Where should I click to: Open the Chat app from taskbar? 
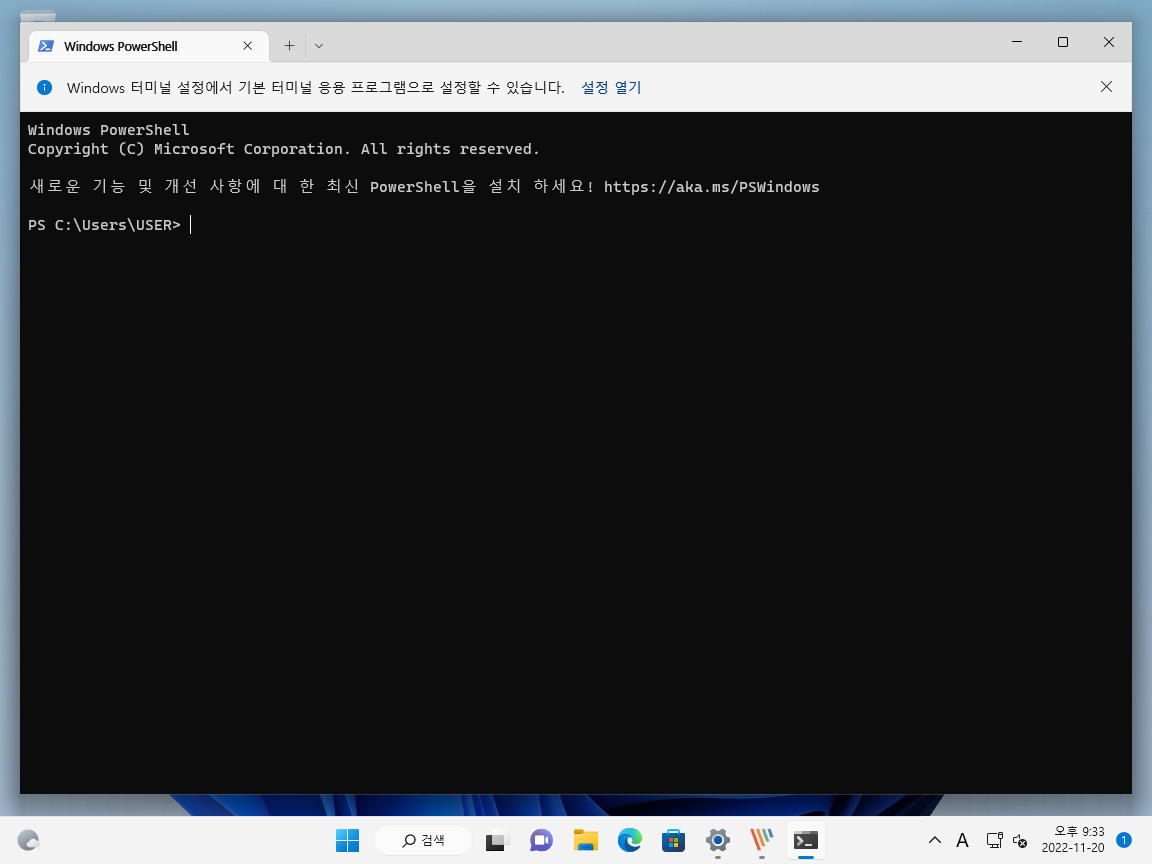(x=541, y=840)
